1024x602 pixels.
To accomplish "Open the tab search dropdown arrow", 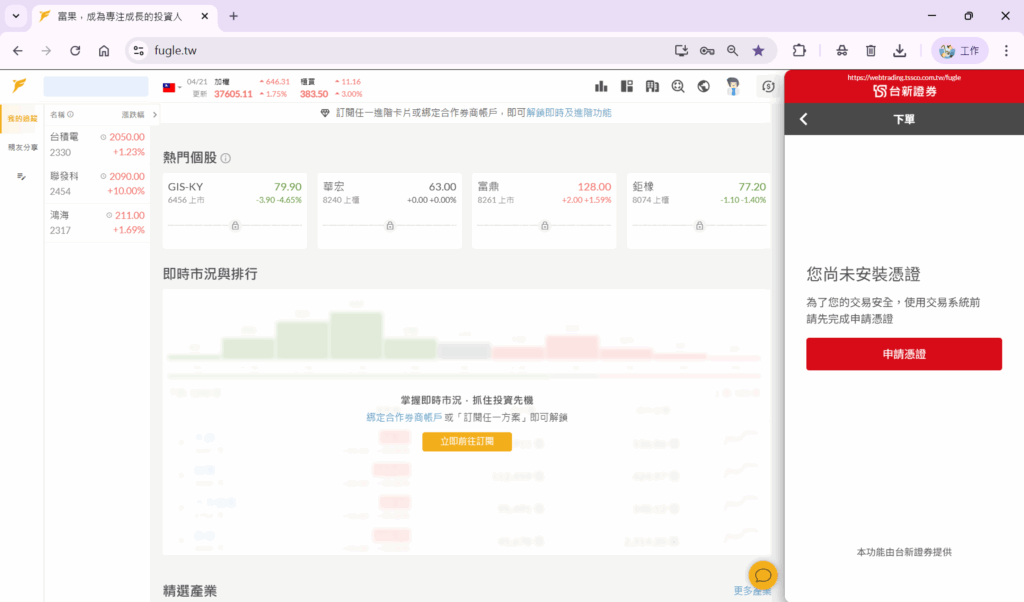I will 16,16.
